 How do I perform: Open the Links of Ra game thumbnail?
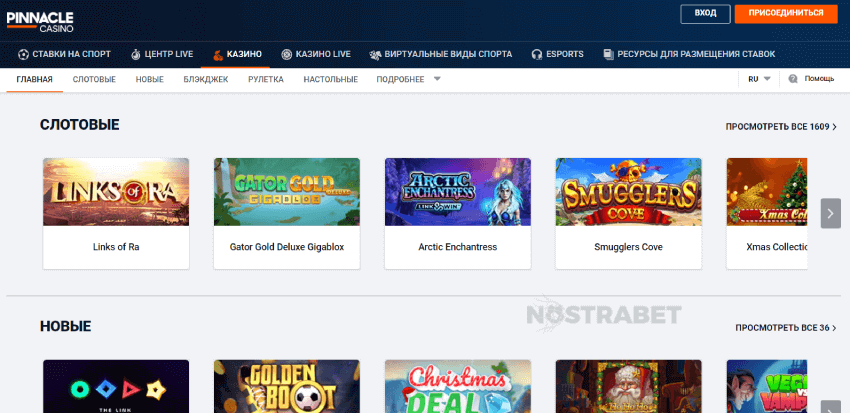116,192
